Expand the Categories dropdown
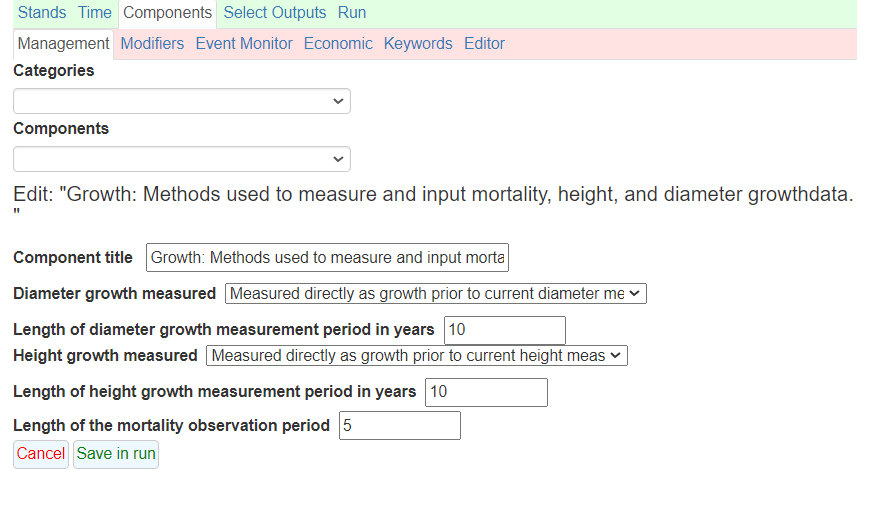Screen dimensions: 880x521 tap(182, 101)
